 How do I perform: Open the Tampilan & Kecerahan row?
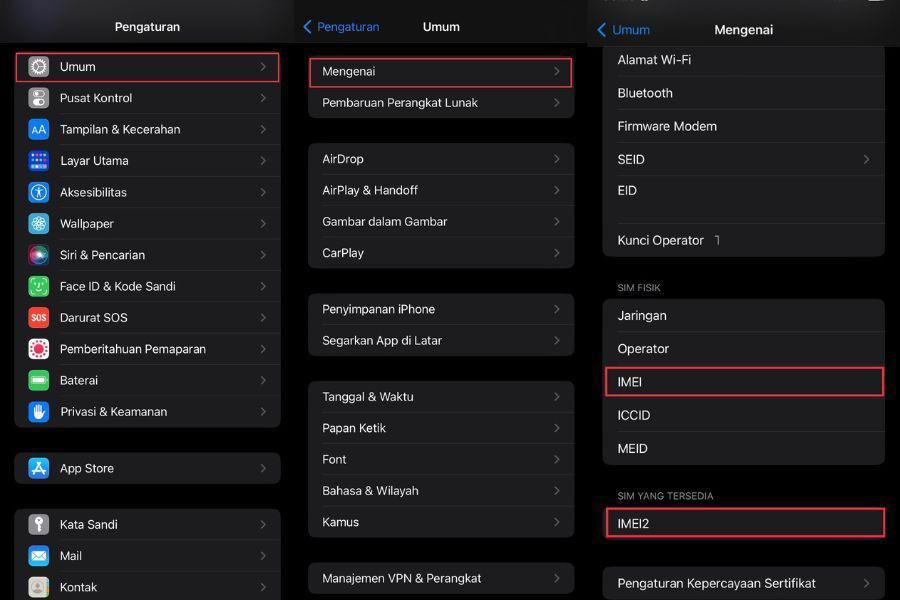pyautogui.click(x=148, y=130)
